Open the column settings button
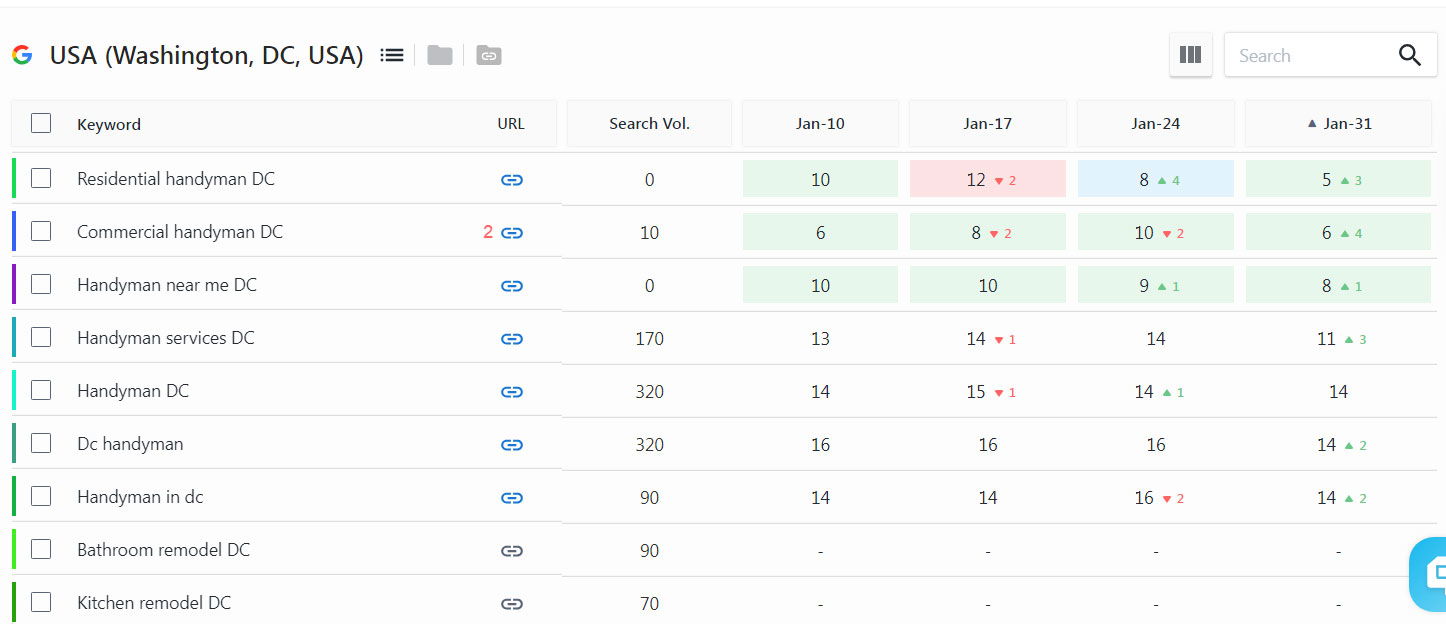Image resolution: width=1446 pixels, height=624 pixels. click(1190, 55)
